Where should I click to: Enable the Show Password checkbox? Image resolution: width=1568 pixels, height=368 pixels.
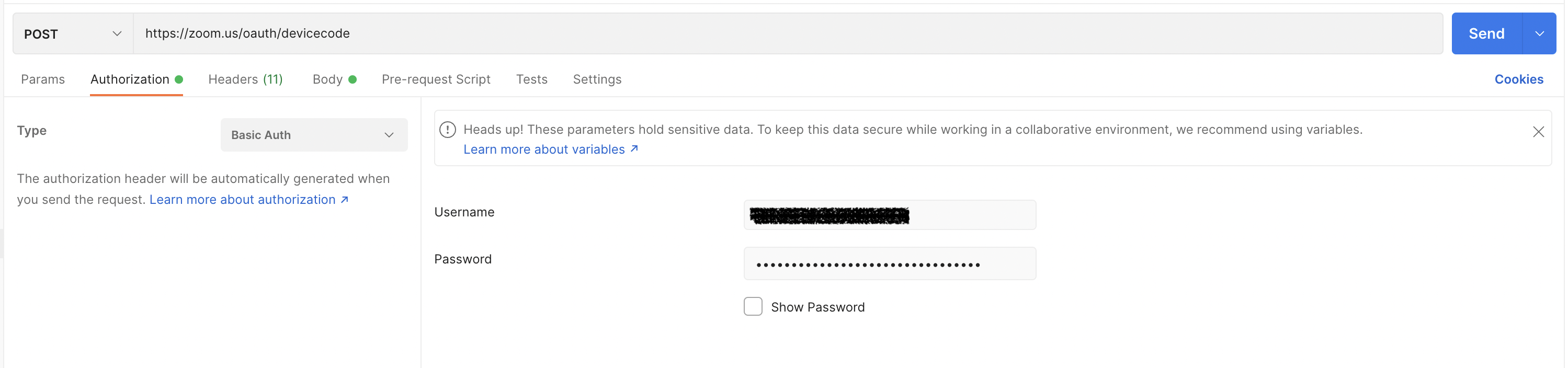[752, 306]
